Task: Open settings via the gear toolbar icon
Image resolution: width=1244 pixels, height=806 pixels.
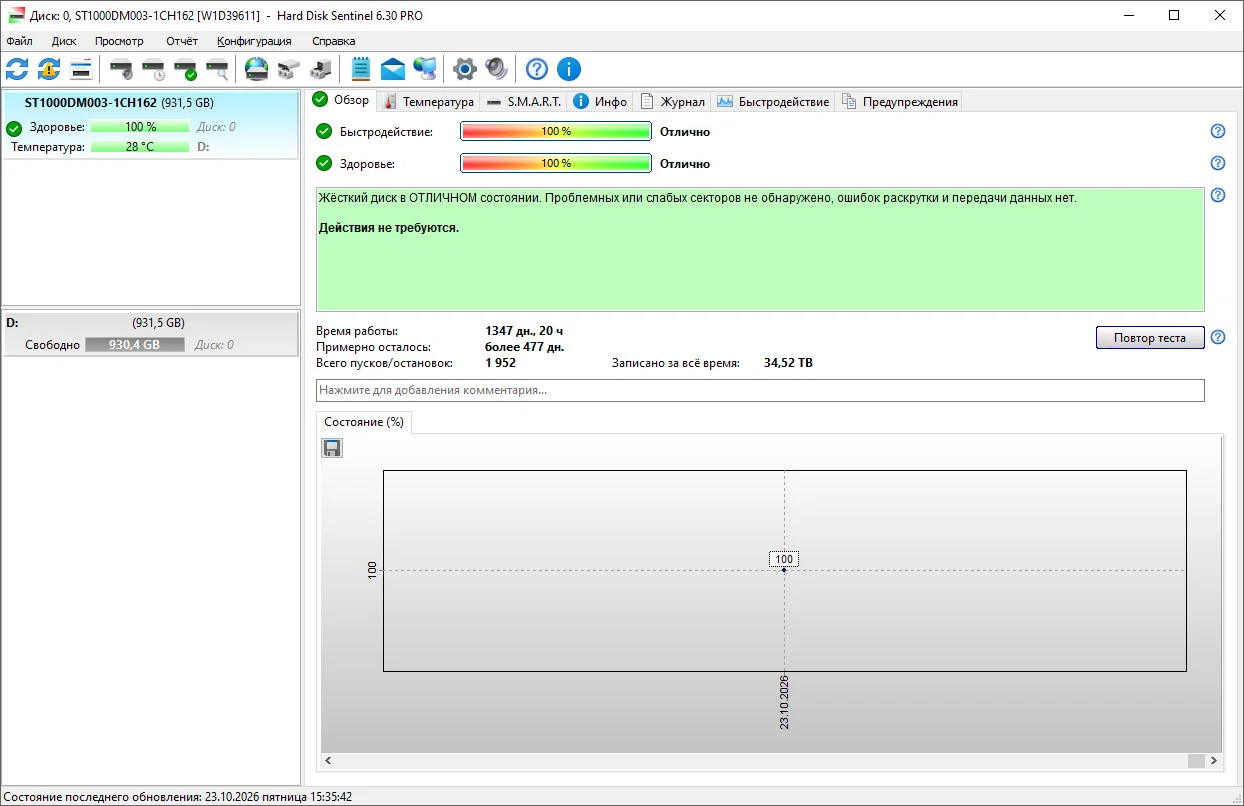Action: pyautogui.click(x=464, y=69)
